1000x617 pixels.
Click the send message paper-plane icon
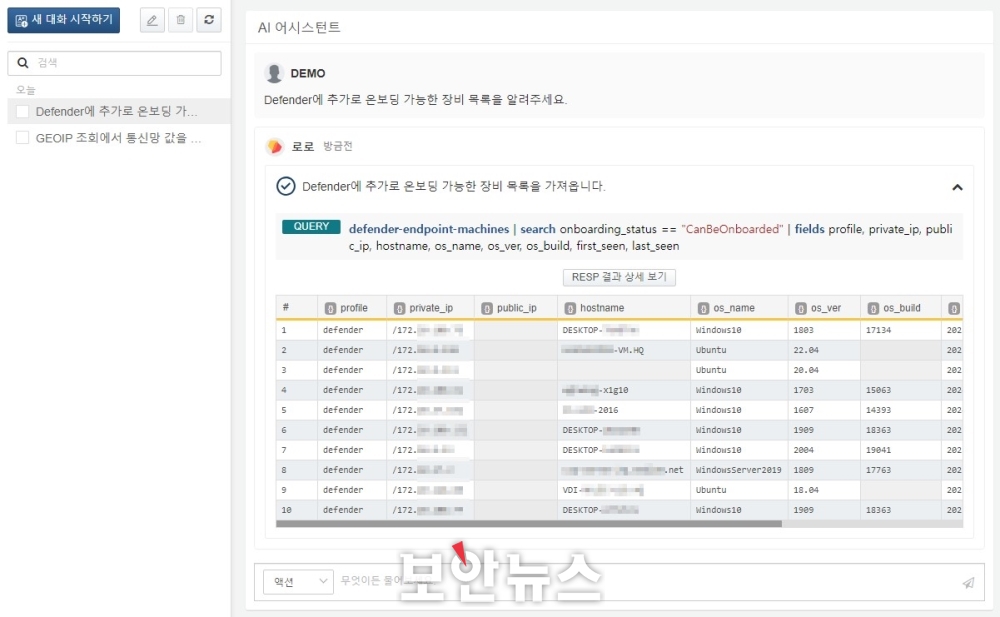point(968,583)
